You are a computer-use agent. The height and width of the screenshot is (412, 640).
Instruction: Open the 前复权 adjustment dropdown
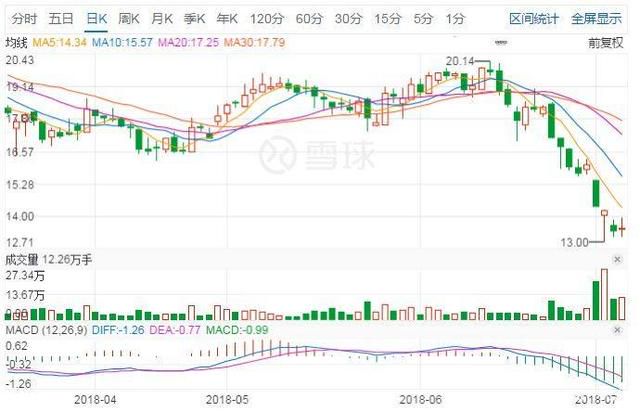coord(606,42)
